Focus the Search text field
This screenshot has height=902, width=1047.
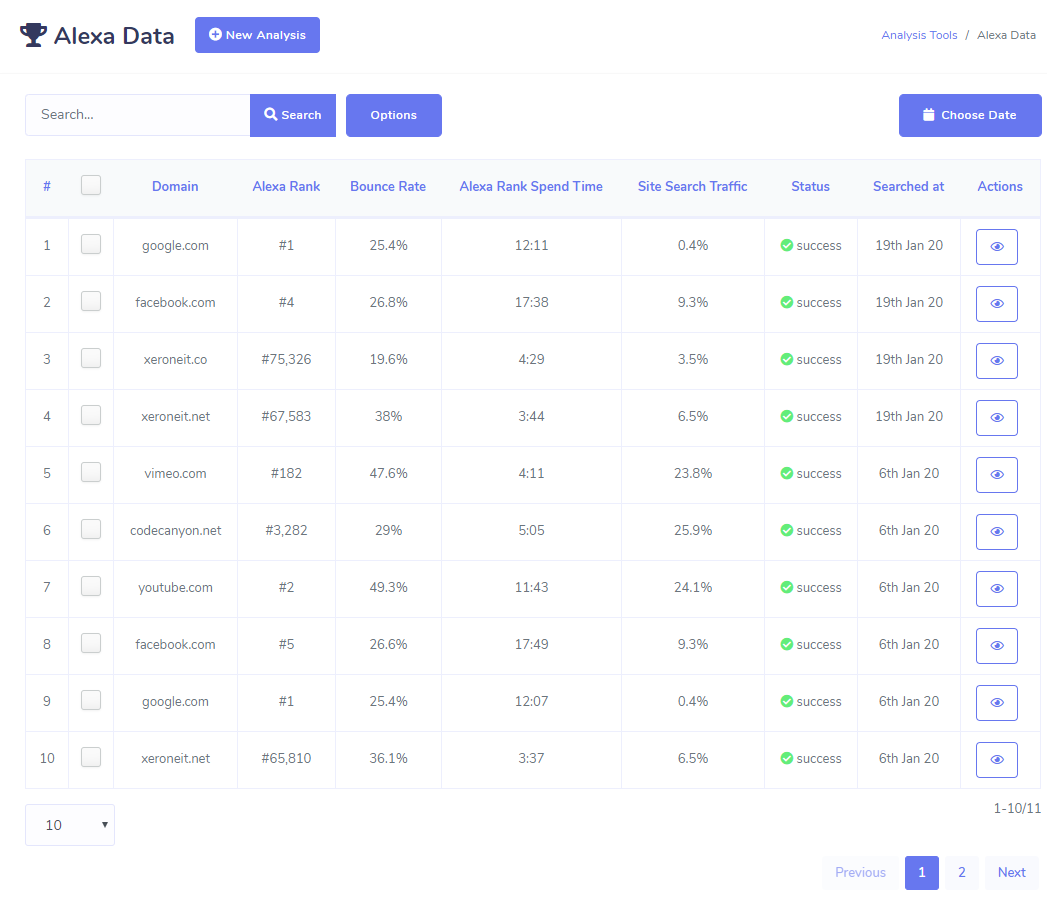tap(137, 115)
